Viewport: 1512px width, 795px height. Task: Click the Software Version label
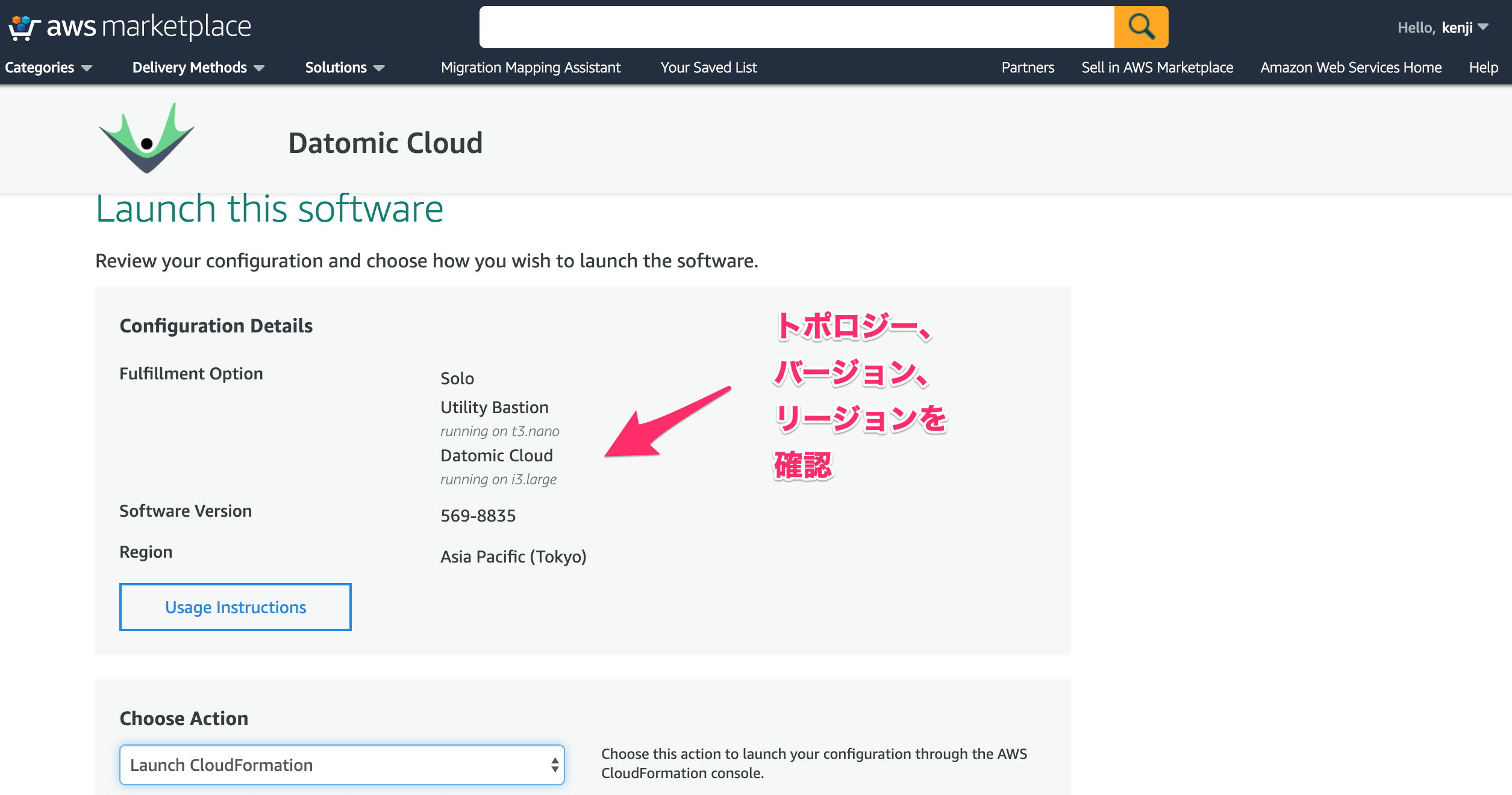click(x=186, y=511)
